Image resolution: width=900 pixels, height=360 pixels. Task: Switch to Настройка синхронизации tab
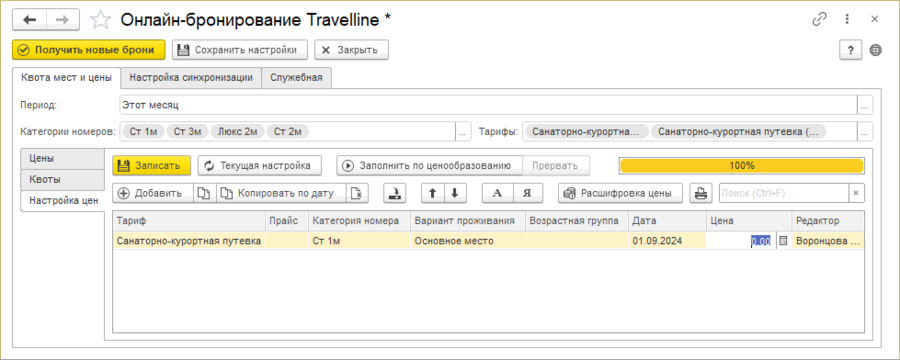191,78
